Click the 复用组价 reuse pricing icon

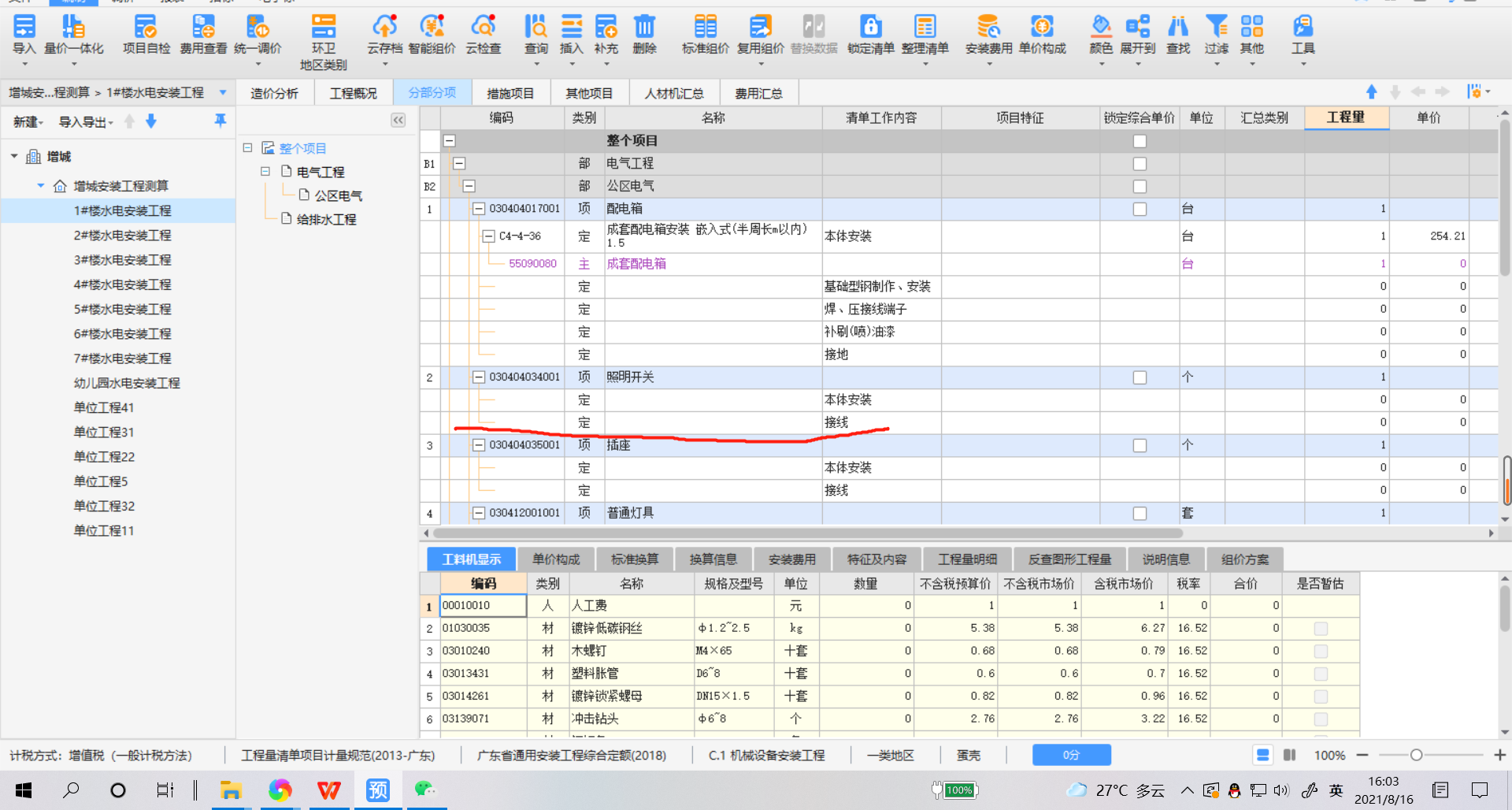(x=760, y=35)
